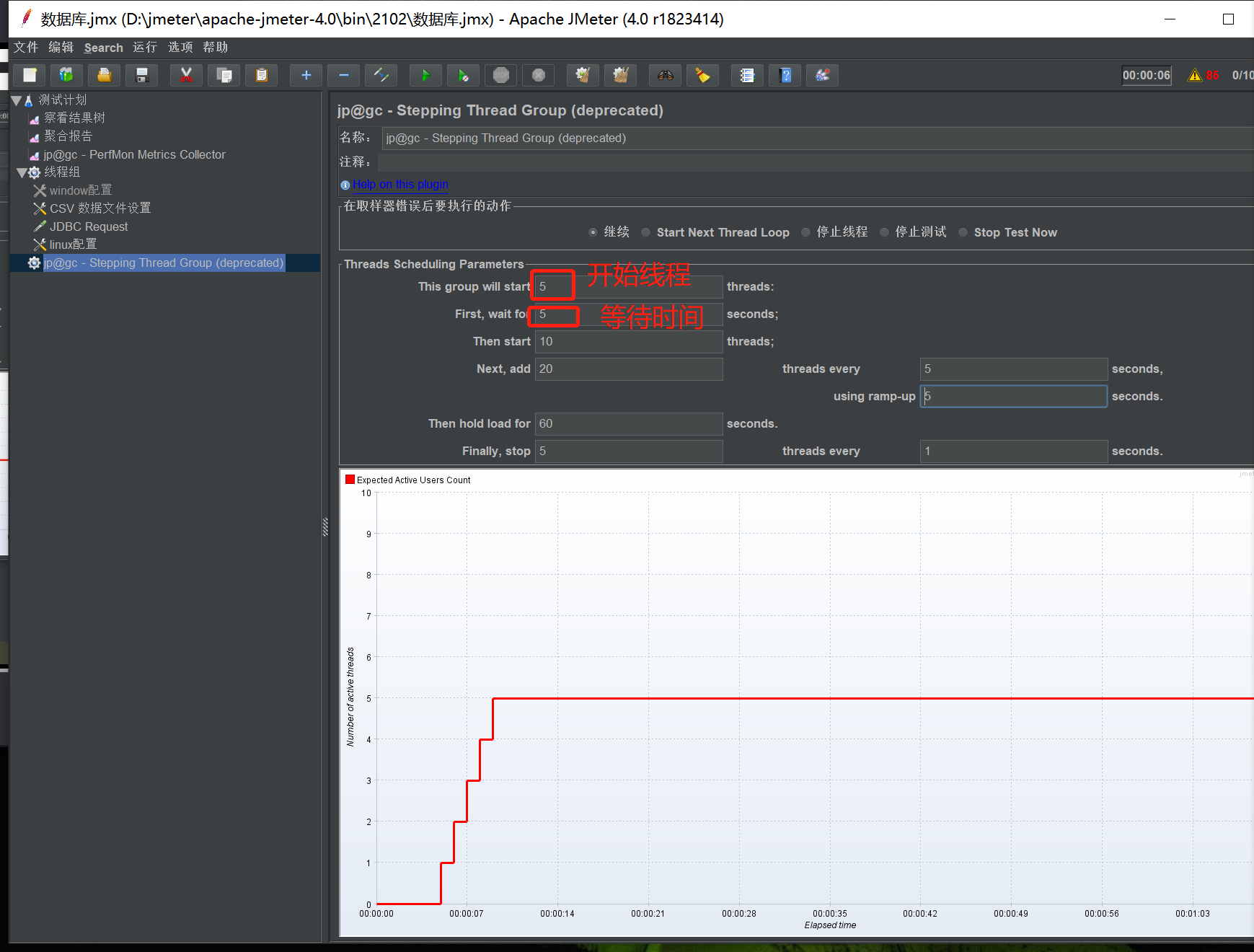Select the 停止线程 radio button
The height and width of the screenshot is (952, 1254).
(805, 232)
